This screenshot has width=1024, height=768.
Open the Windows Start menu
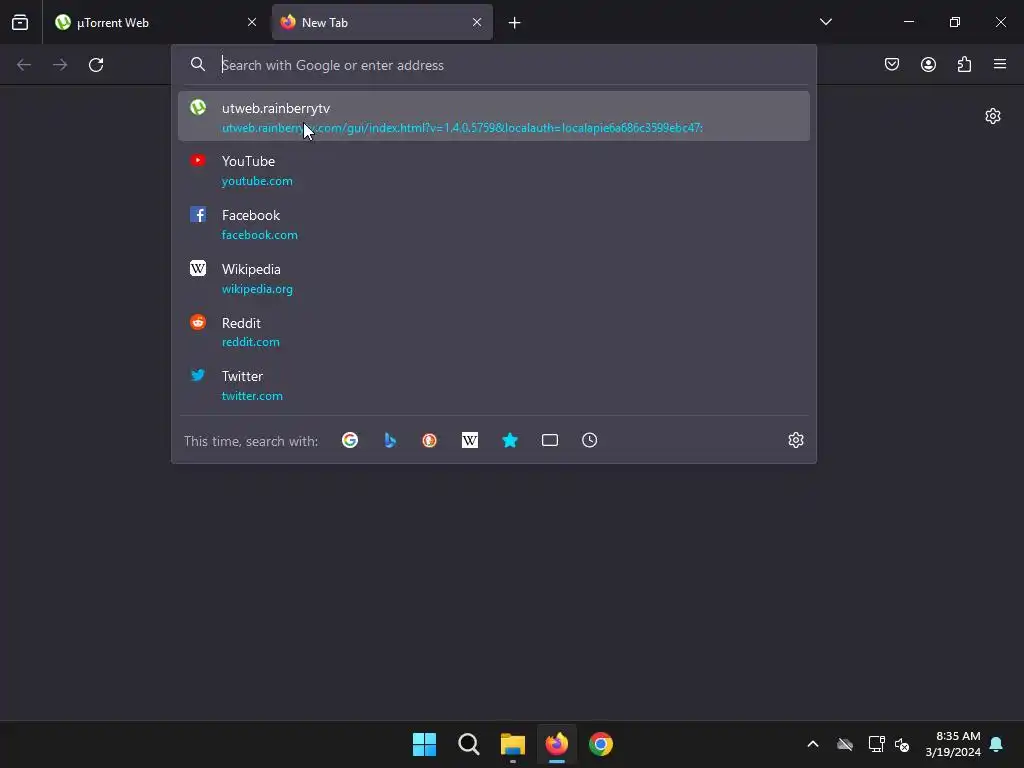point(424,744)
